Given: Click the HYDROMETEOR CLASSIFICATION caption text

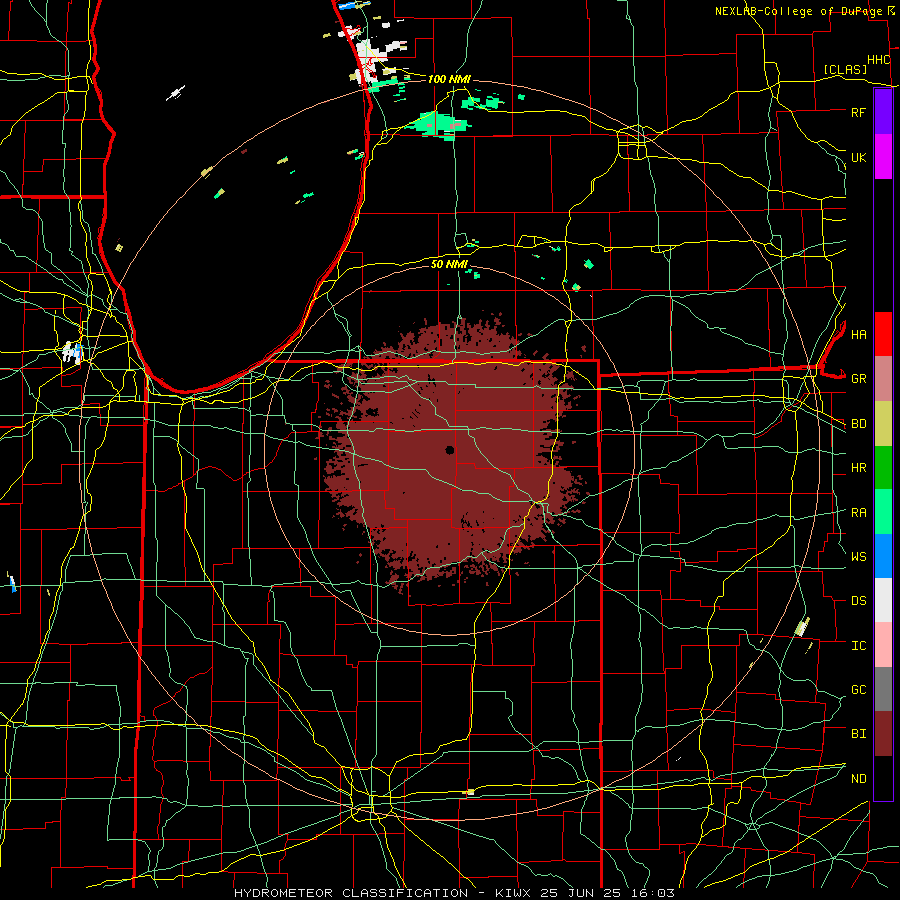Looking at the screenshot, I should point(351,893).
